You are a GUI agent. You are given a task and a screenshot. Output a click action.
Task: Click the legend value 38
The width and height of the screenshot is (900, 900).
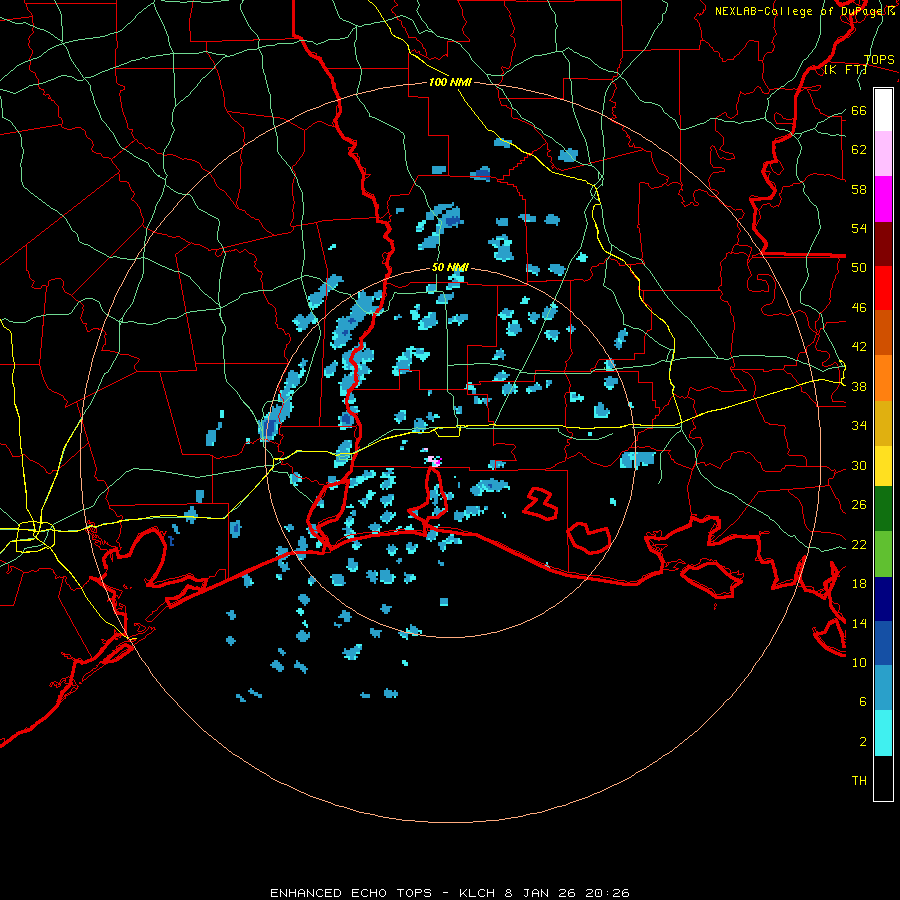pyautogui.click(x=859, y=387)
